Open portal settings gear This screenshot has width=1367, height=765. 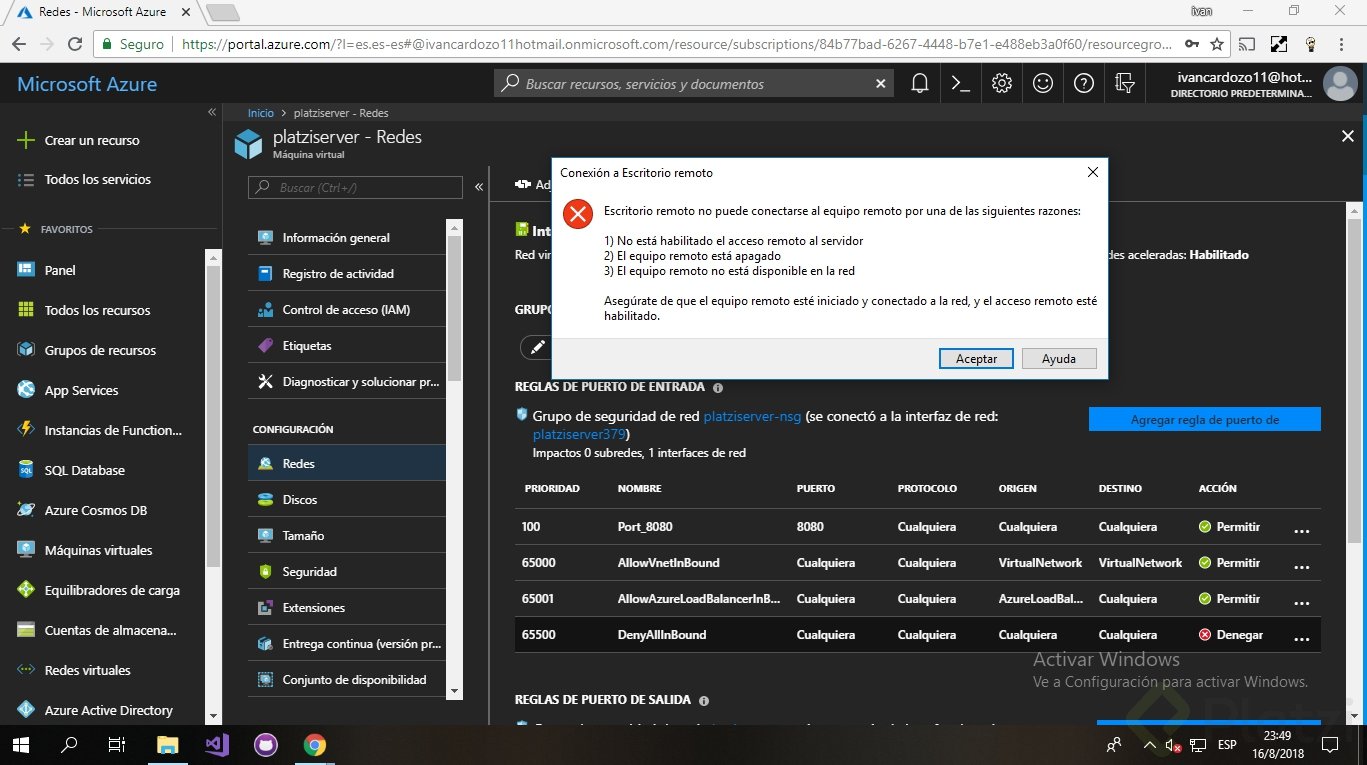pyautogui.click(x=1002, y=84)
